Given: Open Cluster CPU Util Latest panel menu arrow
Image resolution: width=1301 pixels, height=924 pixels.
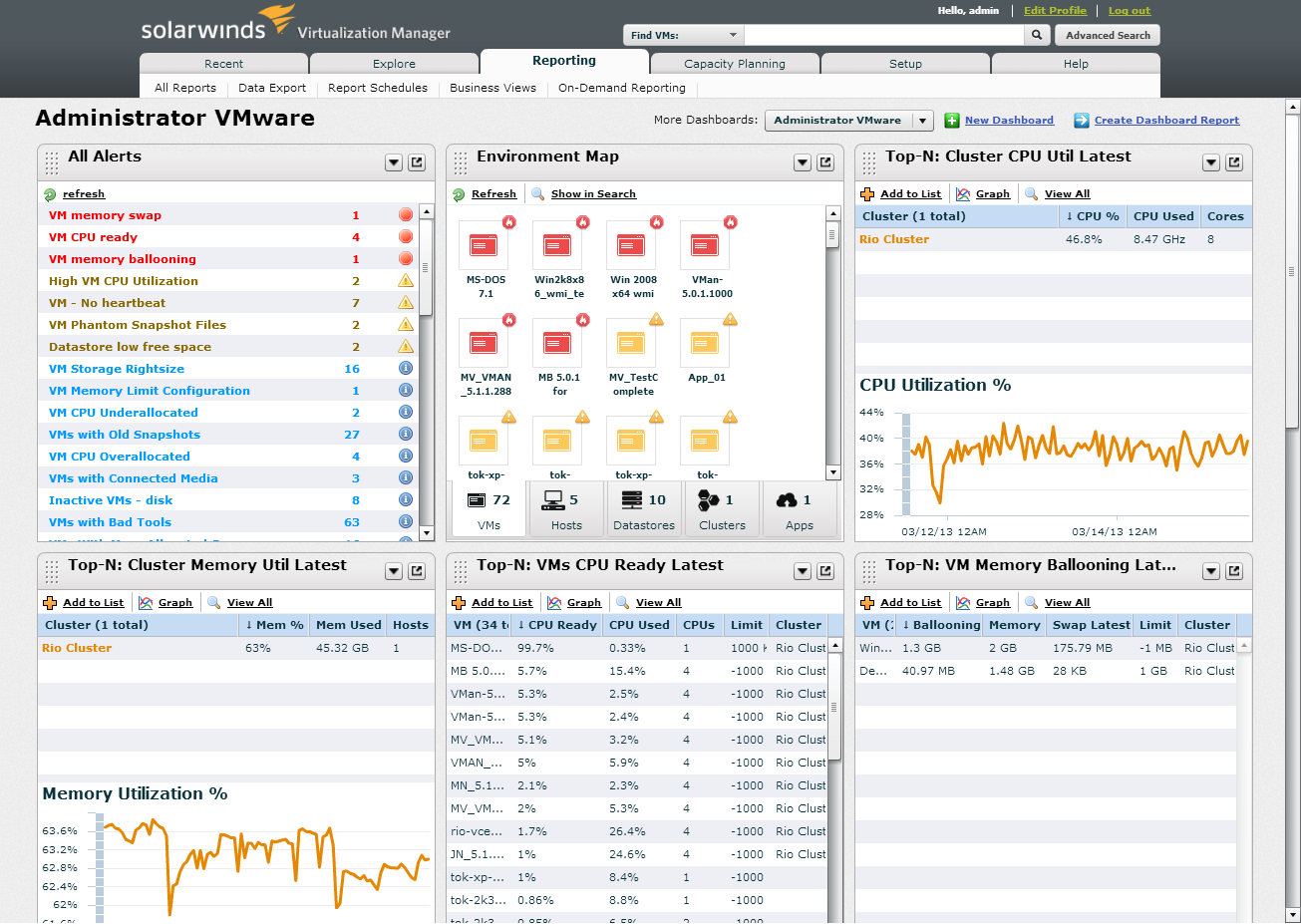Looking at the screenshot, I should [1211, 162].
